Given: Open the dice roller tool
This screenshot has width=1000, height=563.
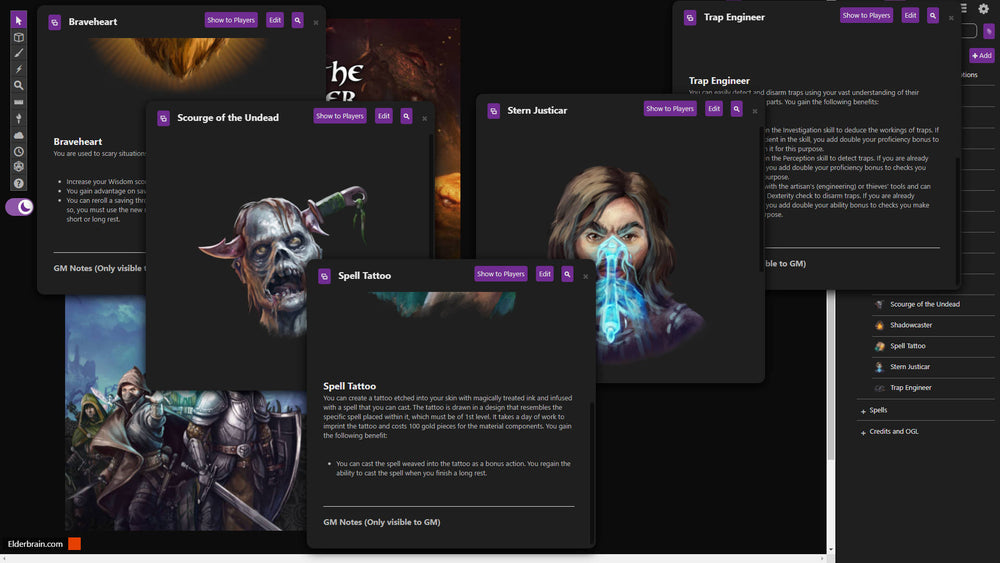Looking at the screenshot, I should 18,167.
